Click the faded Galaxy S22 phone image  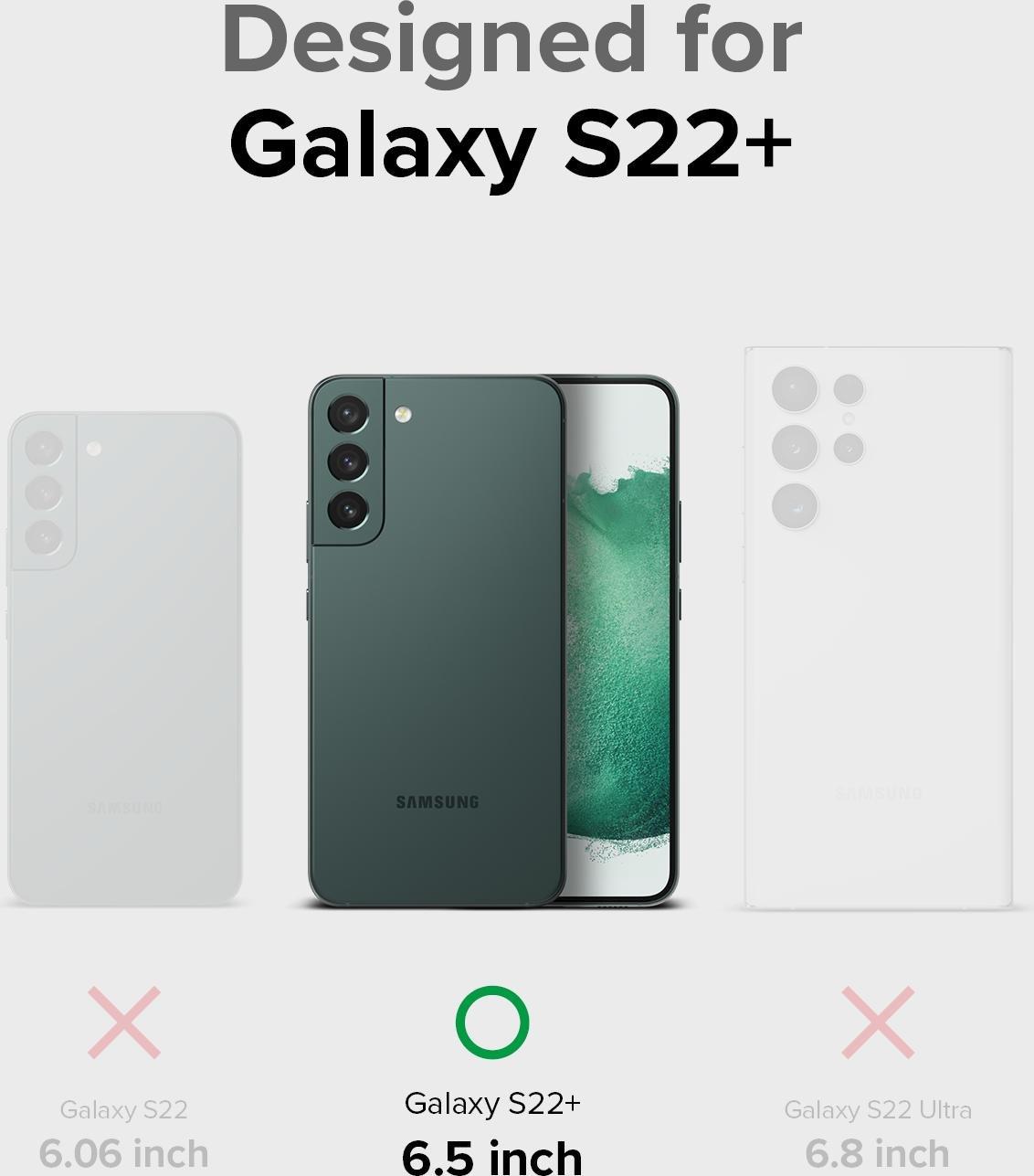click(x=124, y=659)
